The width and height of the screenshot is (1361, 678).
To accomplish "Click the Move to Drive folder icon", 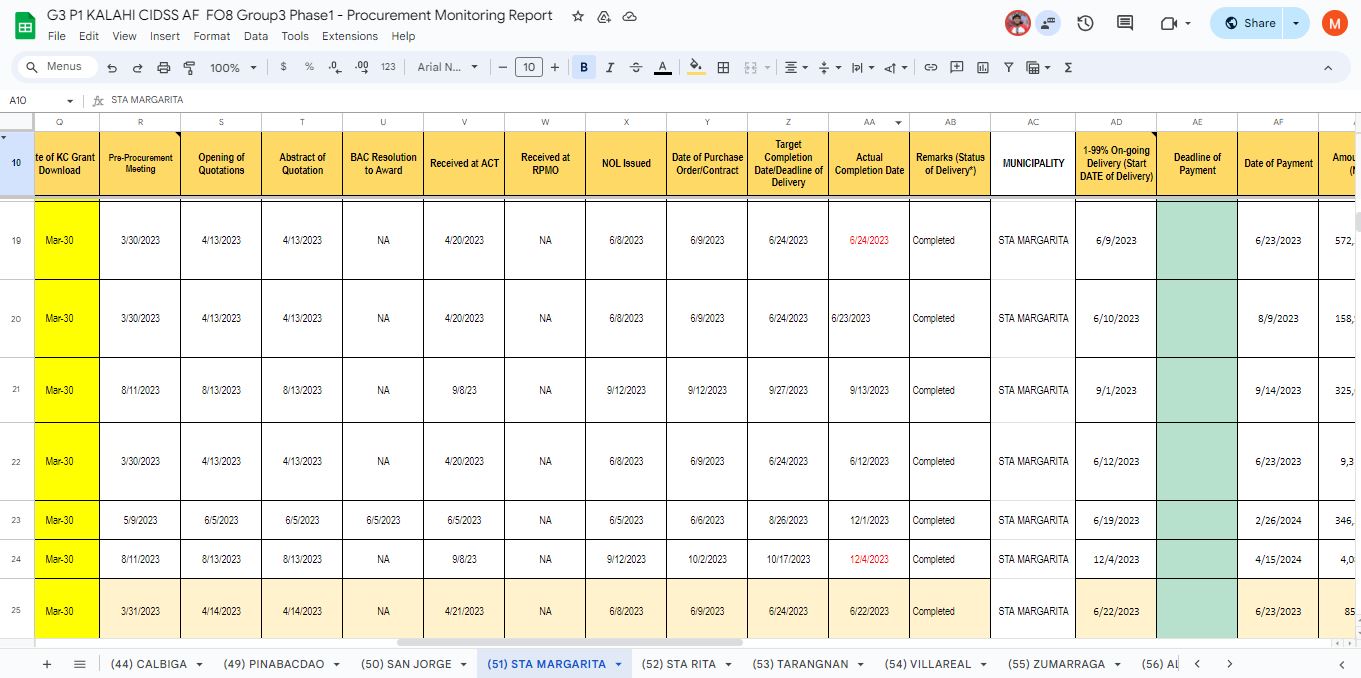I will coord(604,16).
